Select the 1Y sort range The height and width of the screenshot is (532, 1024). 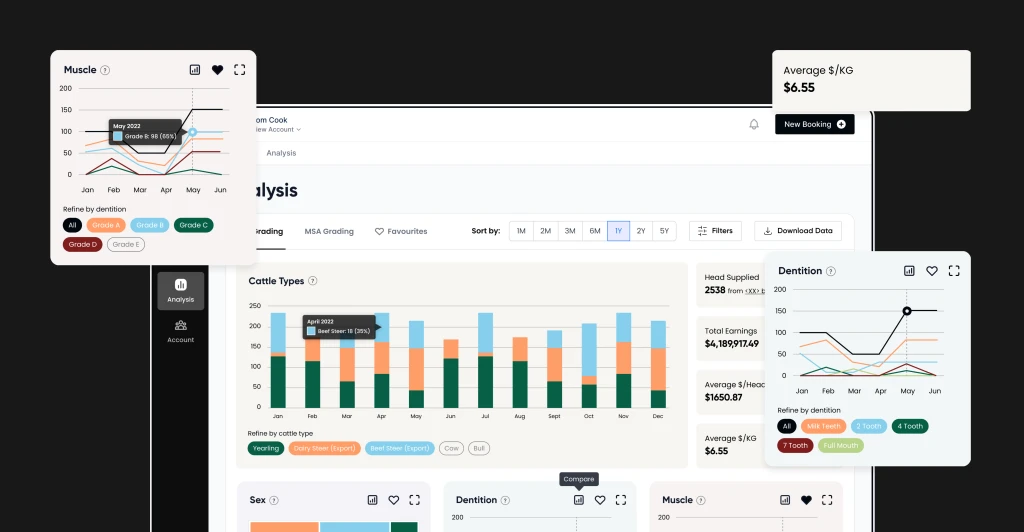618,231
